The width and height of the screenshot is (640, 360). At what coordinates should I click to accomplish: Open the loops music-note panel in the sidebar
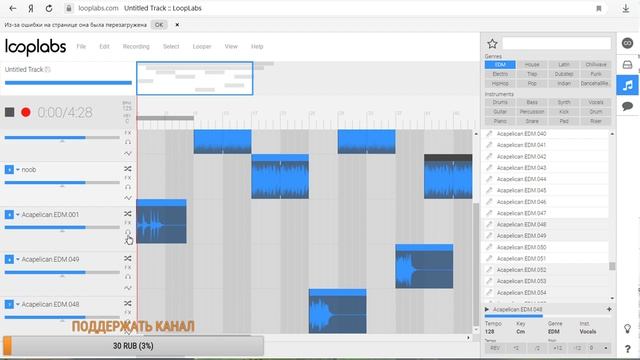coord(628,85)
